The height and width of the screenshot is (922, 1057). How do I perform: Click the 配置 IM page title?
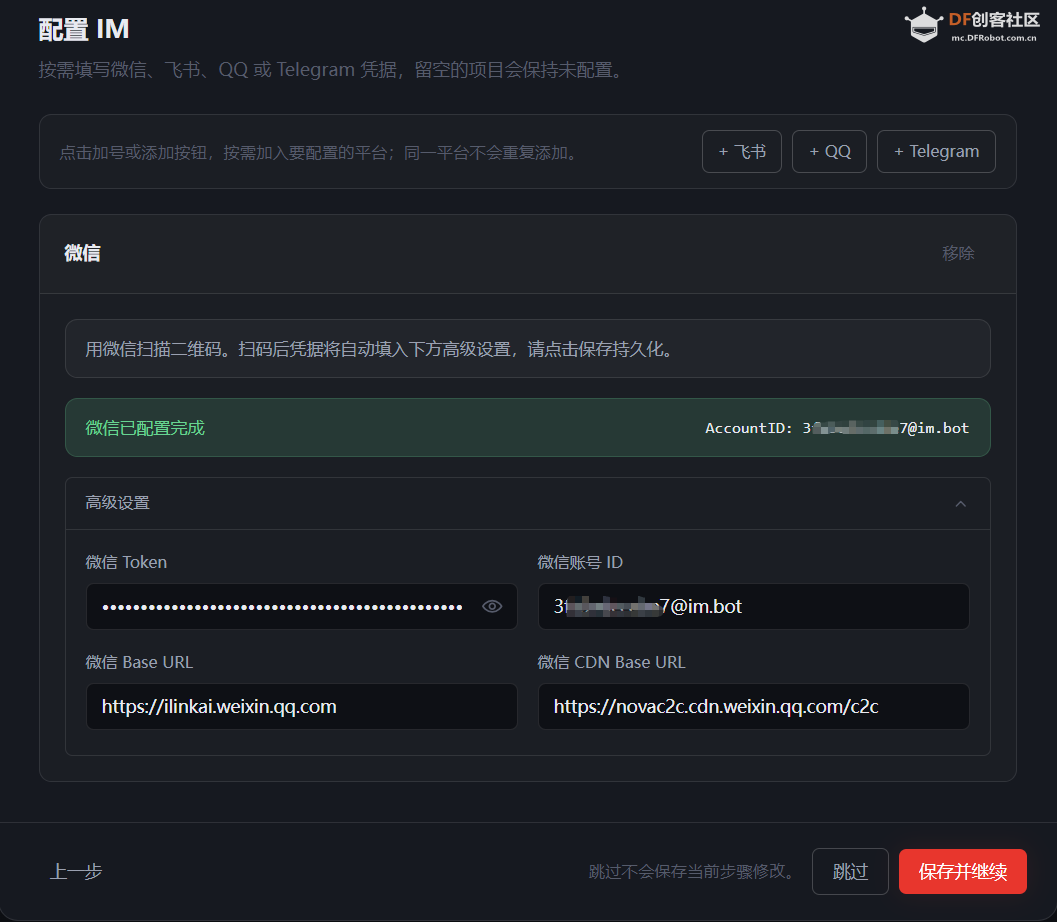84,29
